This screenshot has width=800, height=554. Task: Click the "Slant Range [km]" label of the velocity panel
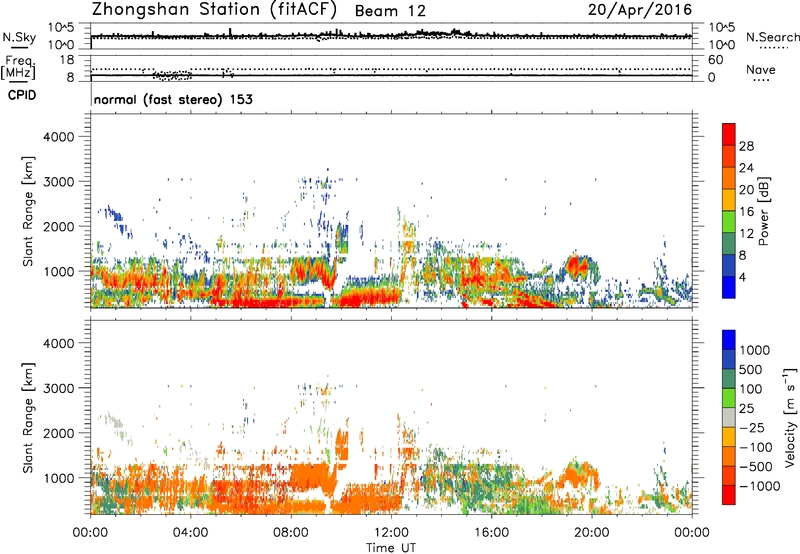[x=29, y=418]
